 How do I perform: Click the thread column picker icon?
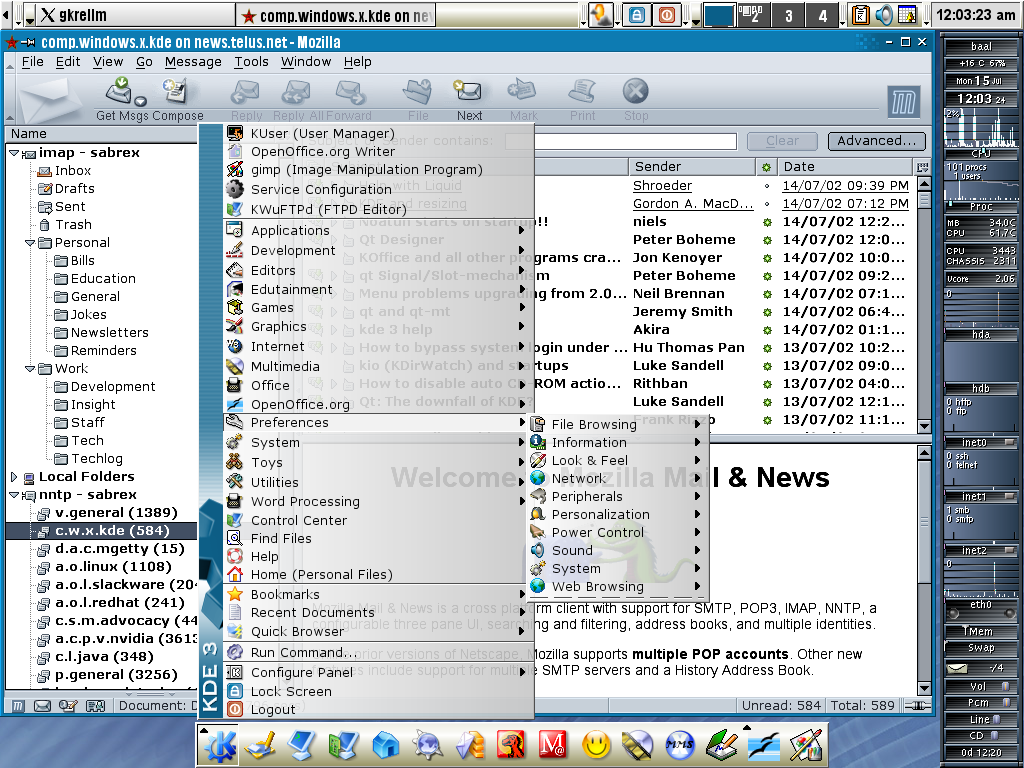point(923,167)
